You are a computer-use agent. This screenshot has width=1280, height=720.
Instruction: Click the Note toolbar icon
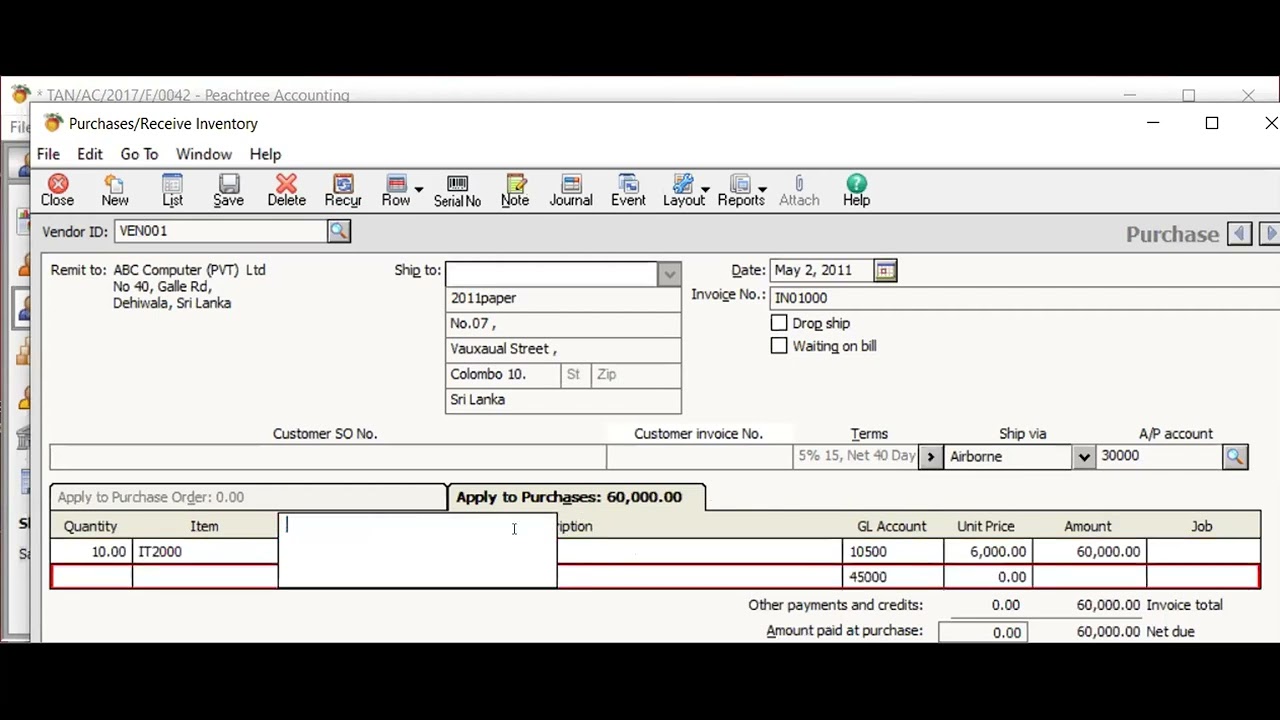515,190
